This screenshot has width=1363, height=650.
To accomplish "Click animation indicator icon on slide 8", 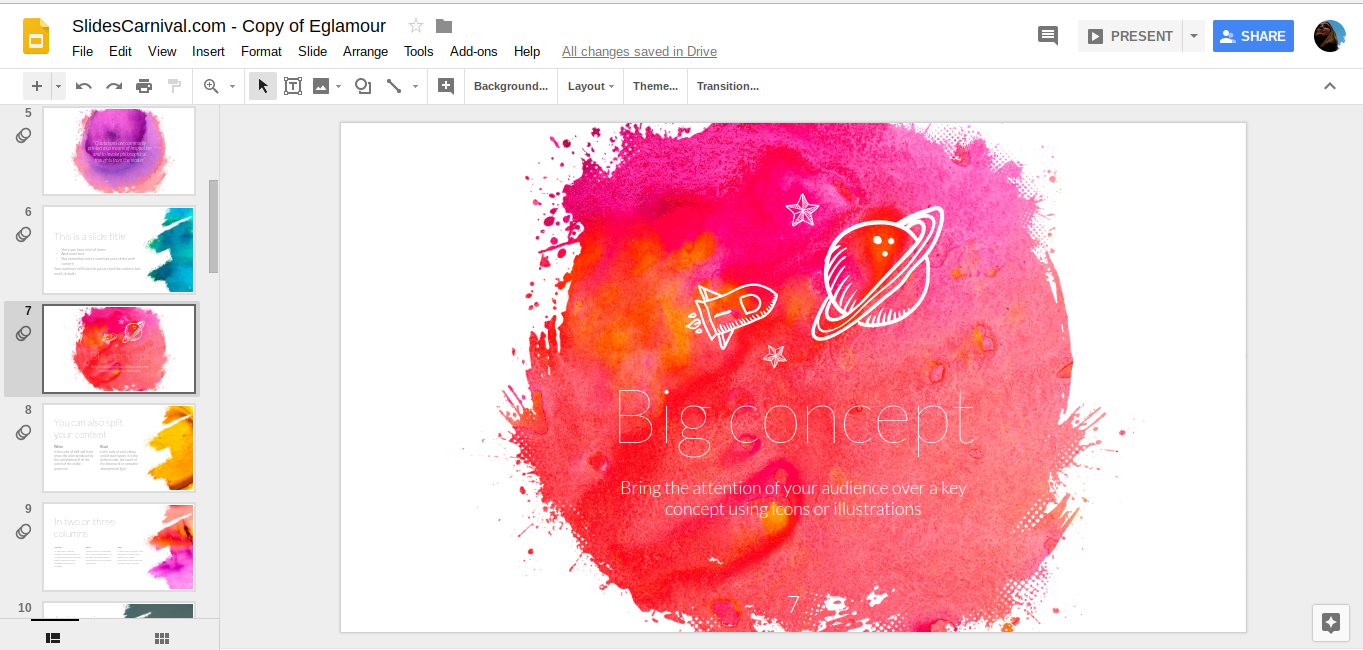I will click(24, 433).
